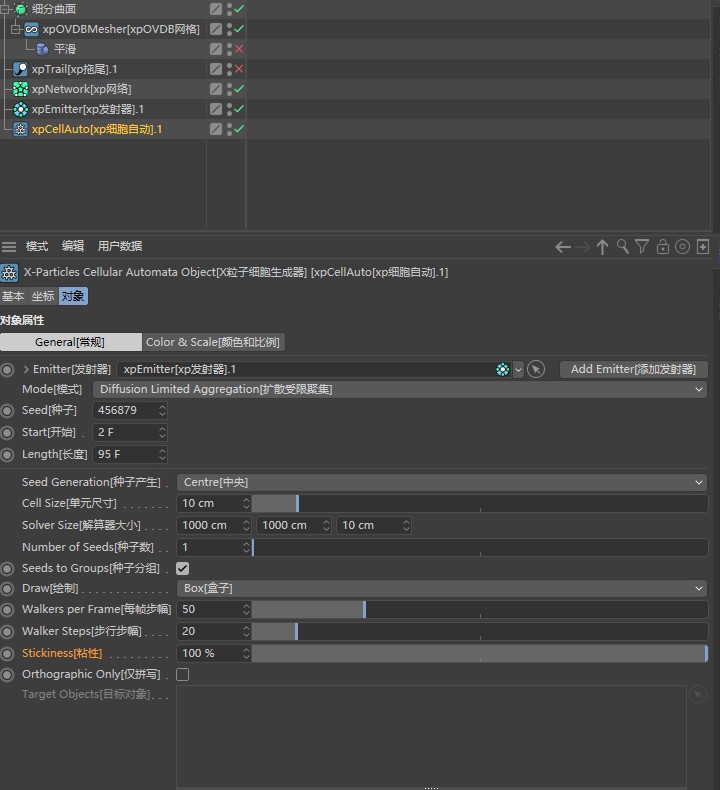Click the visibility dots for xpEmitter row

(229, 109)
